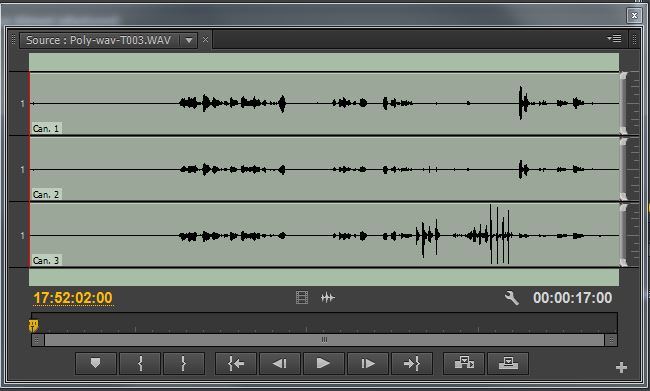Click the Can. 2 vertical zoom bar
650x391 pixels.
click(x=623, y=169)
